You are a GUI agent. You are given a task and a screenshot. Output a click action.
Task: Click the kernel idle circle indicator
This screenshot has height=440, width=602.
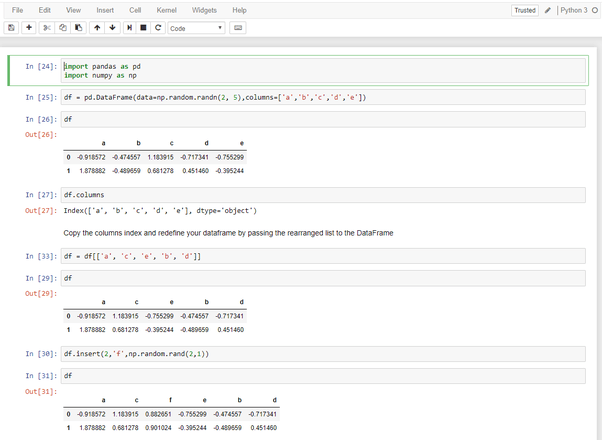coord(595,10)
